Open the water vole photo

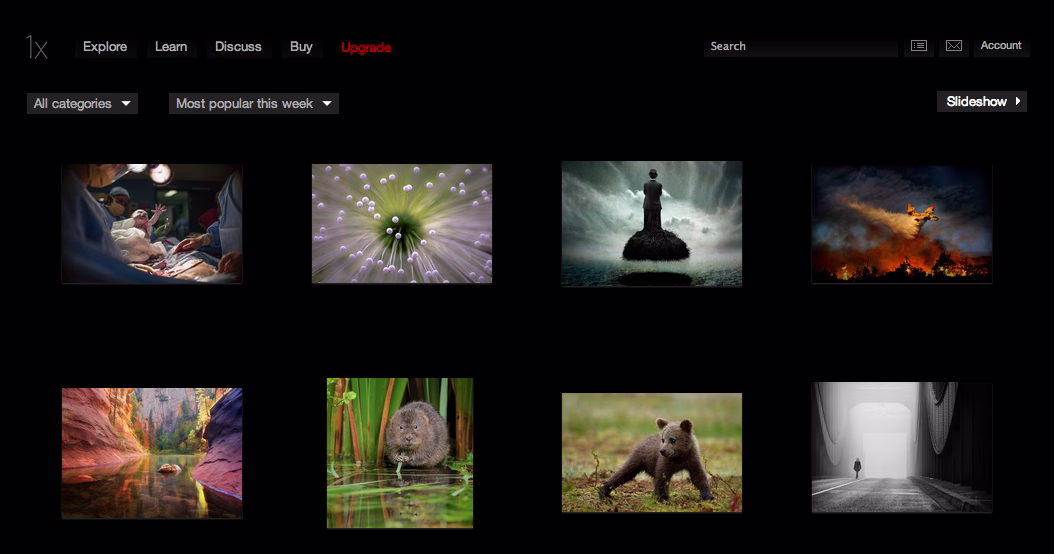pyautogui.click(x=400, y=452)
